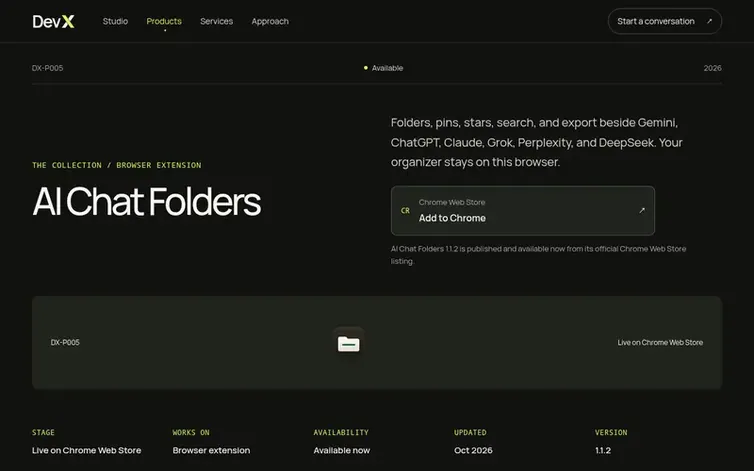Image resolution: width=754 pixels, height=471 pixels.
Task: Click the description paragraph about folders and pins
Action: (537, 142)
